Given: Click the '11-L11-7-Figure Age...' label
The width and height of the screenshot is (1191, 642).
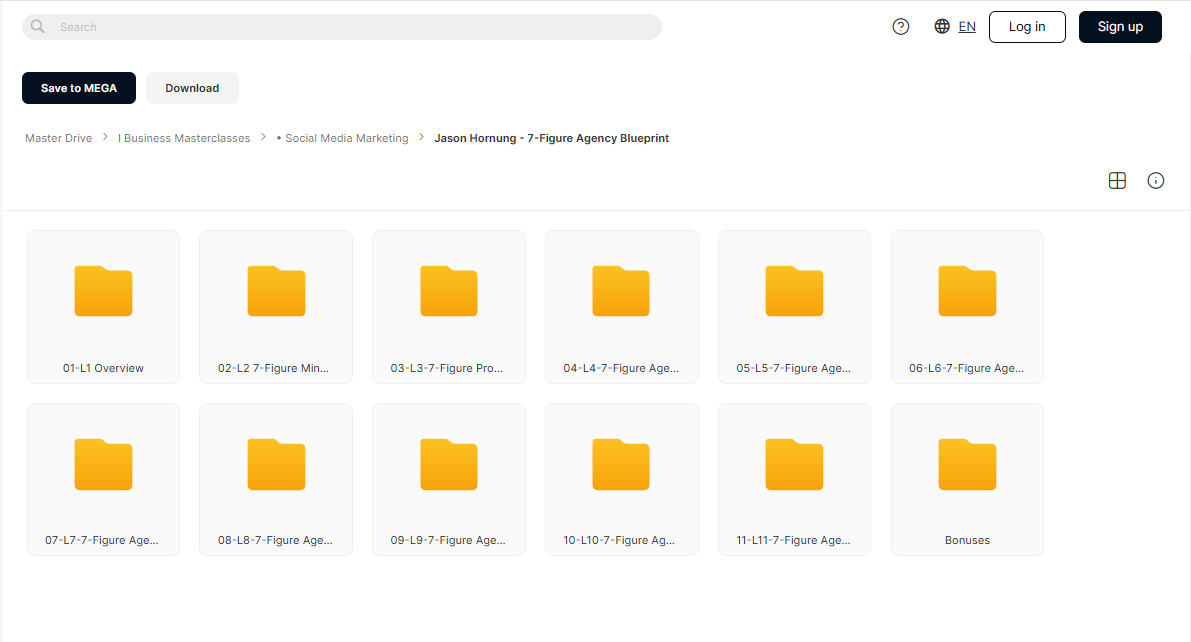Looking at the screenshot, I should (x=794, y=540).
